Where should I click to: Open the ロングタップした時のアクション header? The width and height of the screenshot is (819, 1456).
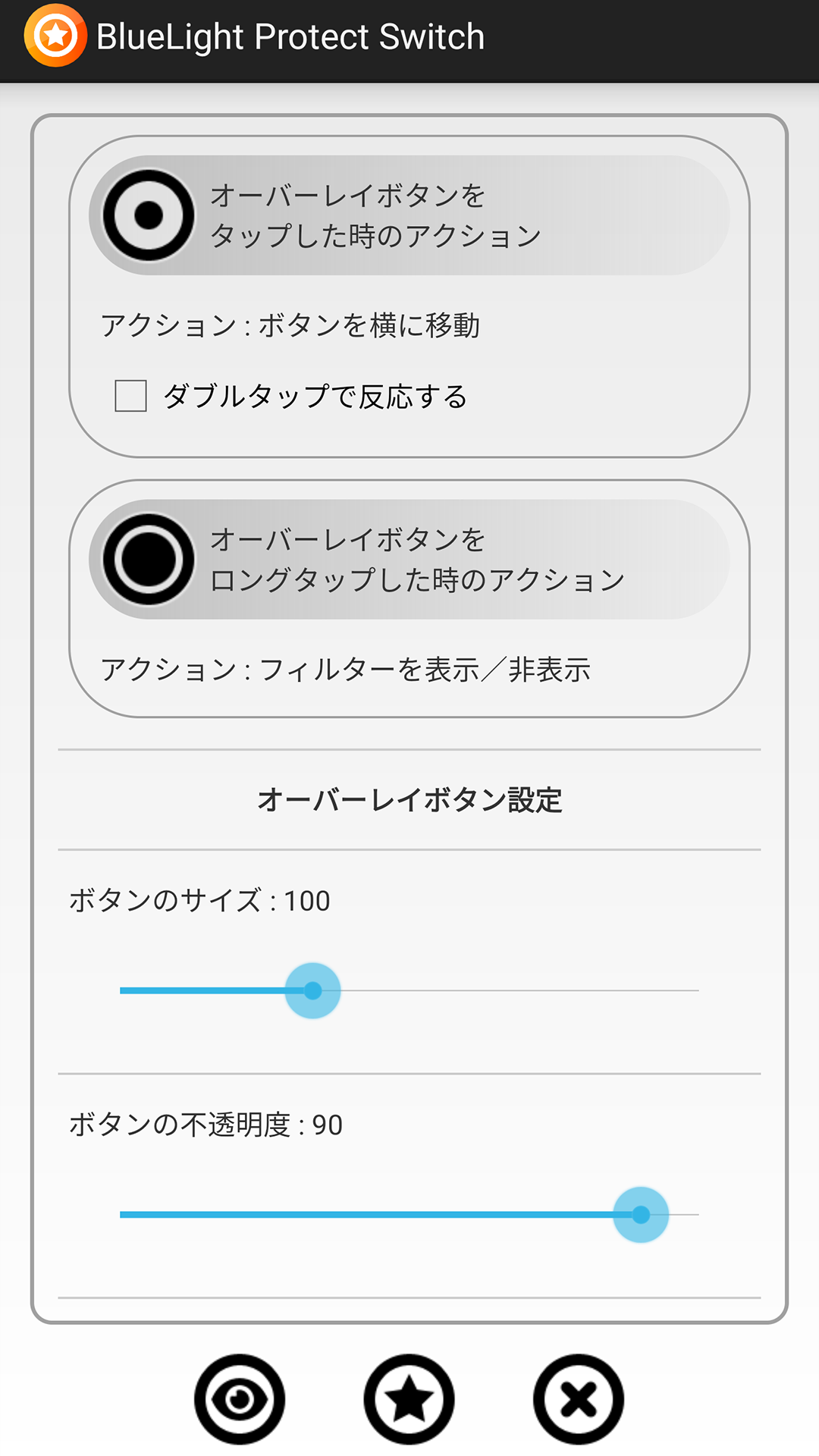(x=409, y=560)
